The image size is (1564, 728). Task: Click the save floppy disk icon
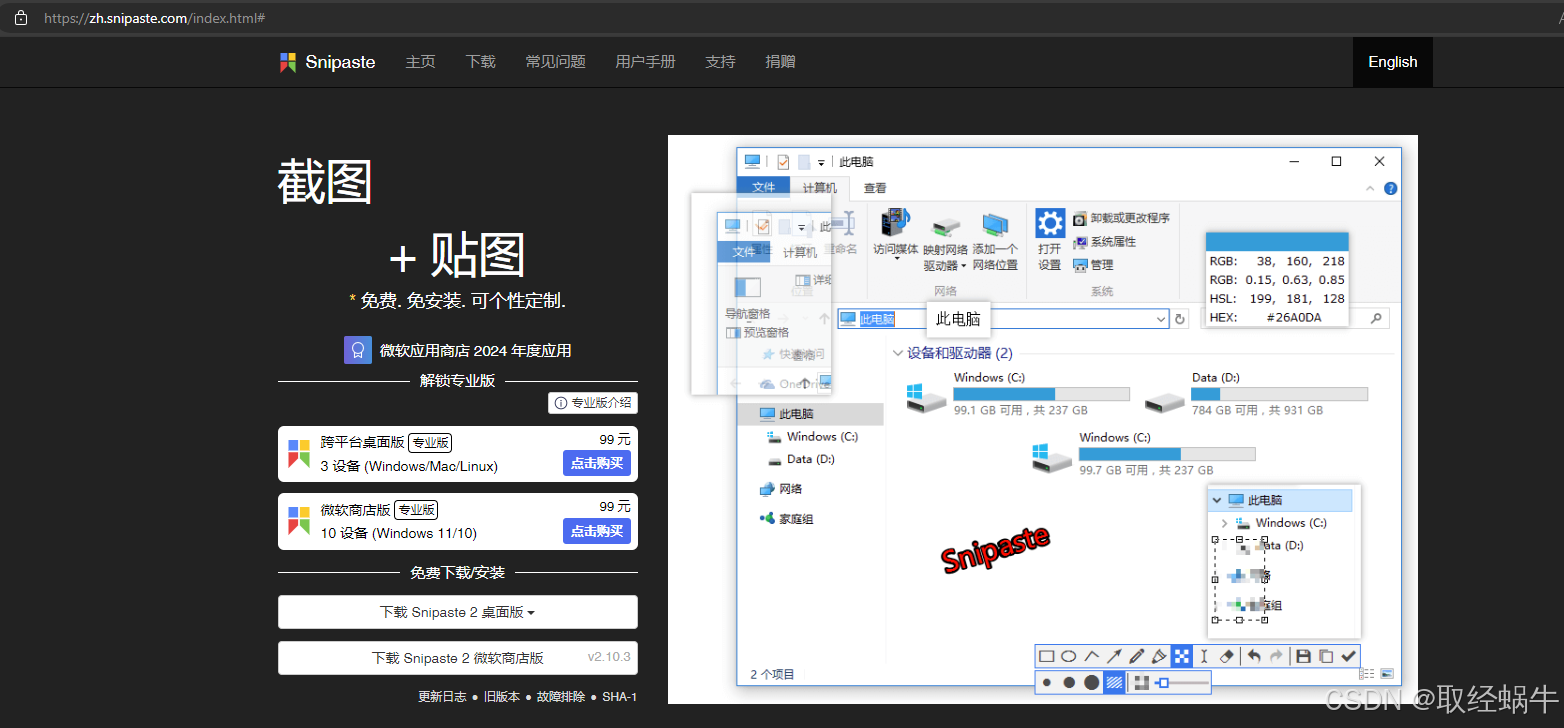tap(1303, 656)
